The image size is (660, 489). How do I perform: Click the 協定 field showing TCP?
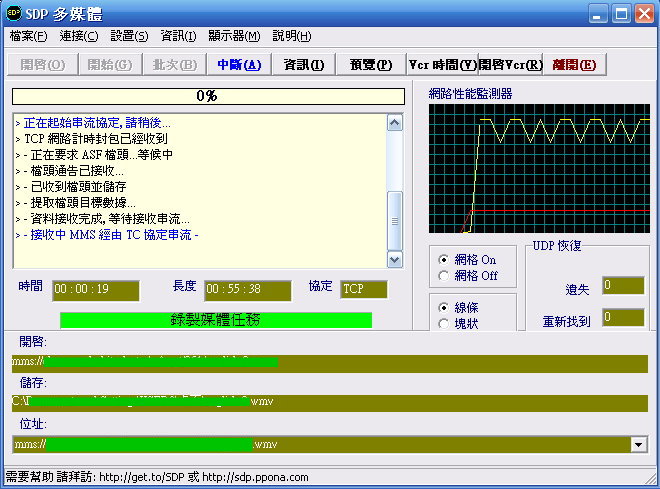tap(364, 290)
